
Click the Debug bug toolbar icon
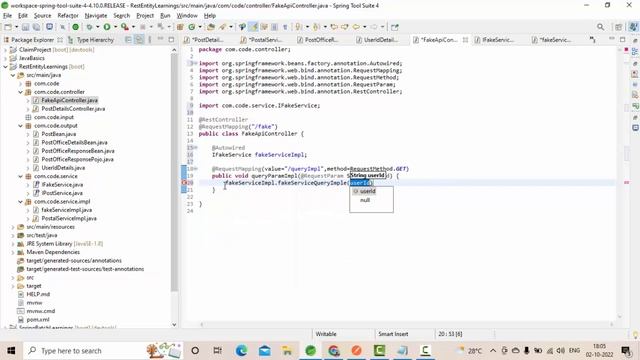coord(89,27)
